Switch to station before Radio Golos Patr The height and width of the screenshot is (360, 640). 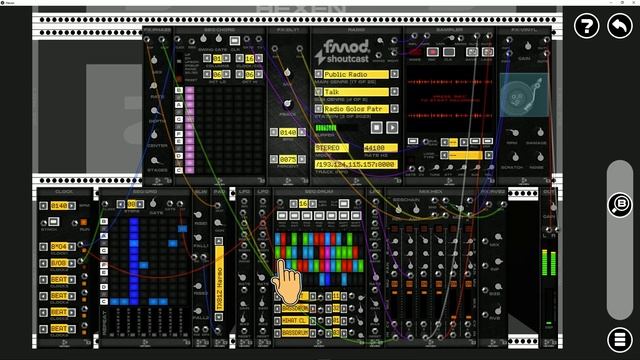[x=318, y=109]
